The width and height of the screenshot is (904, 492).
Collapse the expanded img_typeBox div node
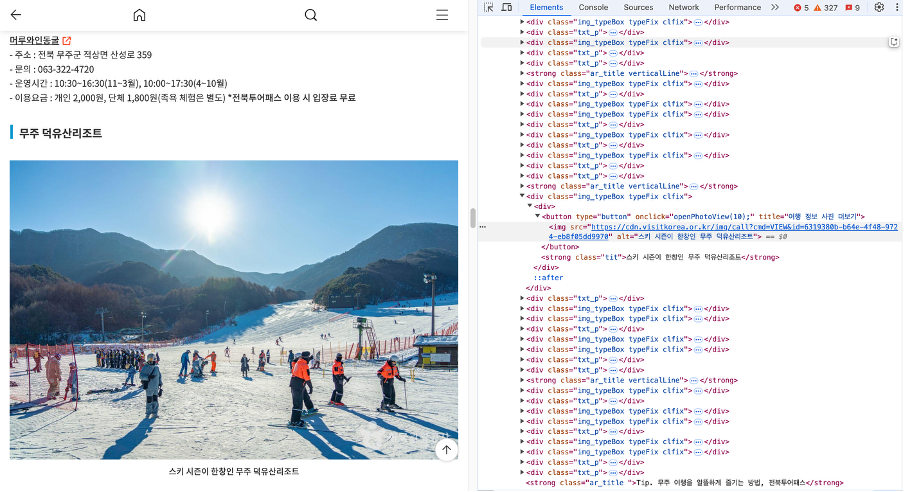(522, 196)
